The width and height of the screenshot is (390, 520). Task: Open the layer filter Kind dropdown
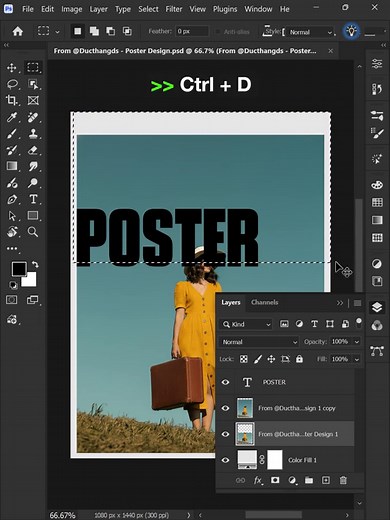[x=246, y=324]
